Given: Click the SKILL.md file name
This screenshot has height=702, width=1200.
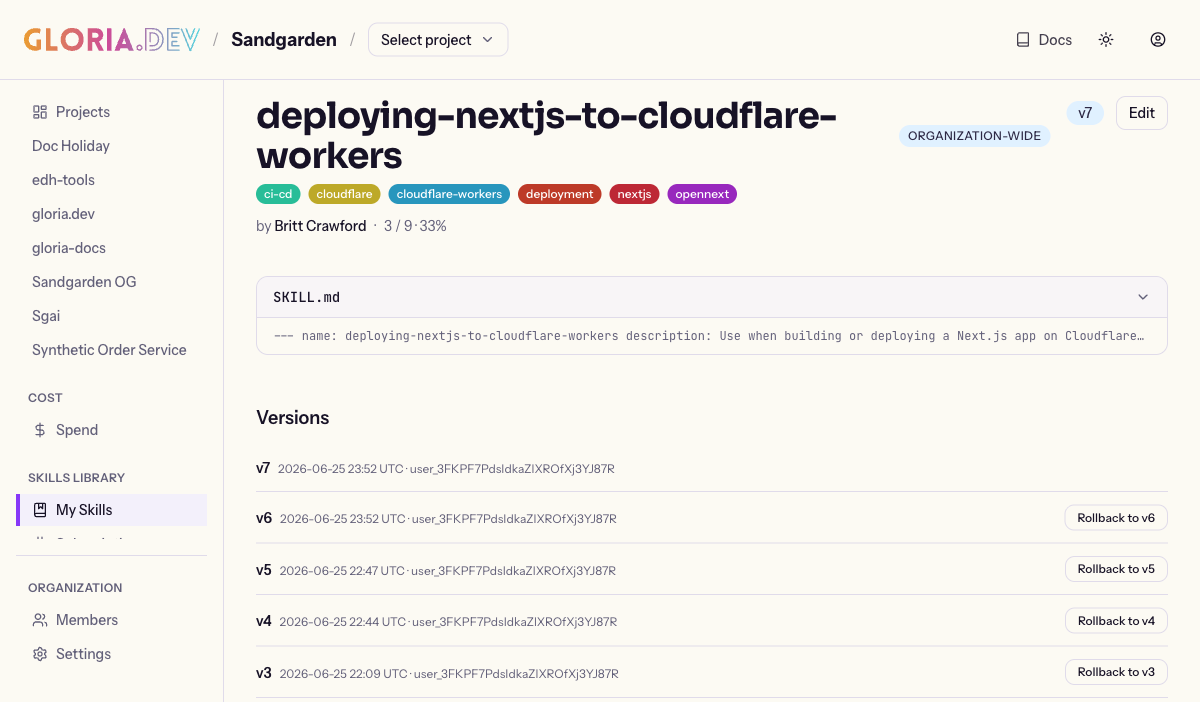Looking at the screenshot, I should (307, 298).
